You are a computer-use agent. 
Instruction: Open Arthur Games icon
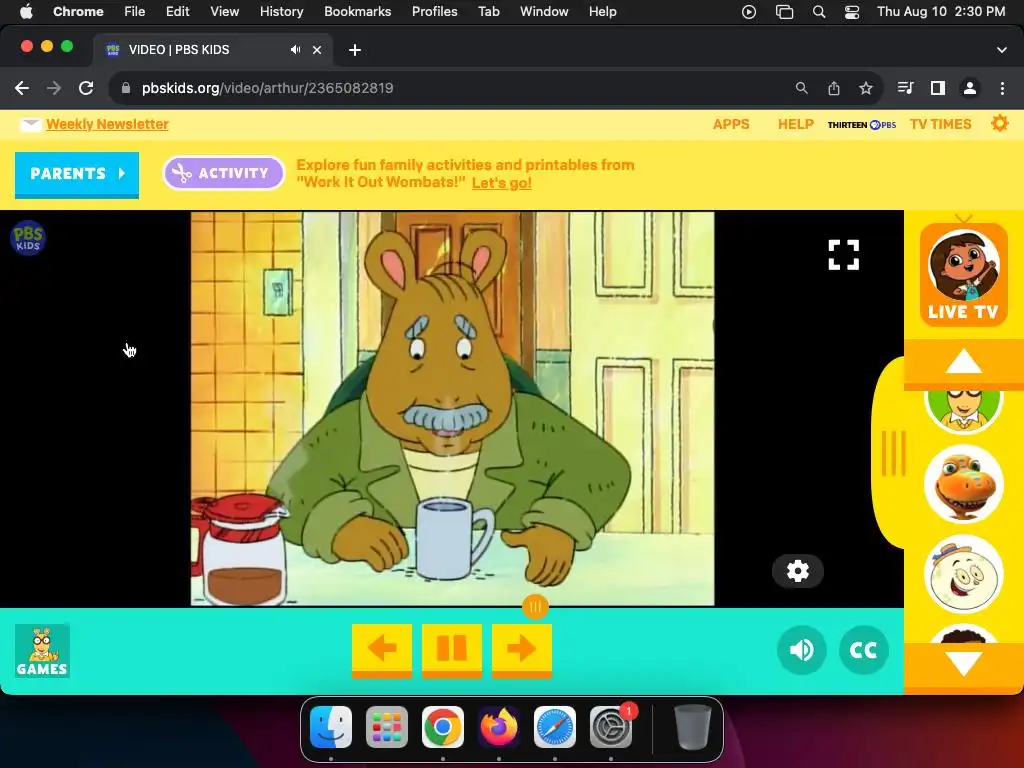point(42,650)
